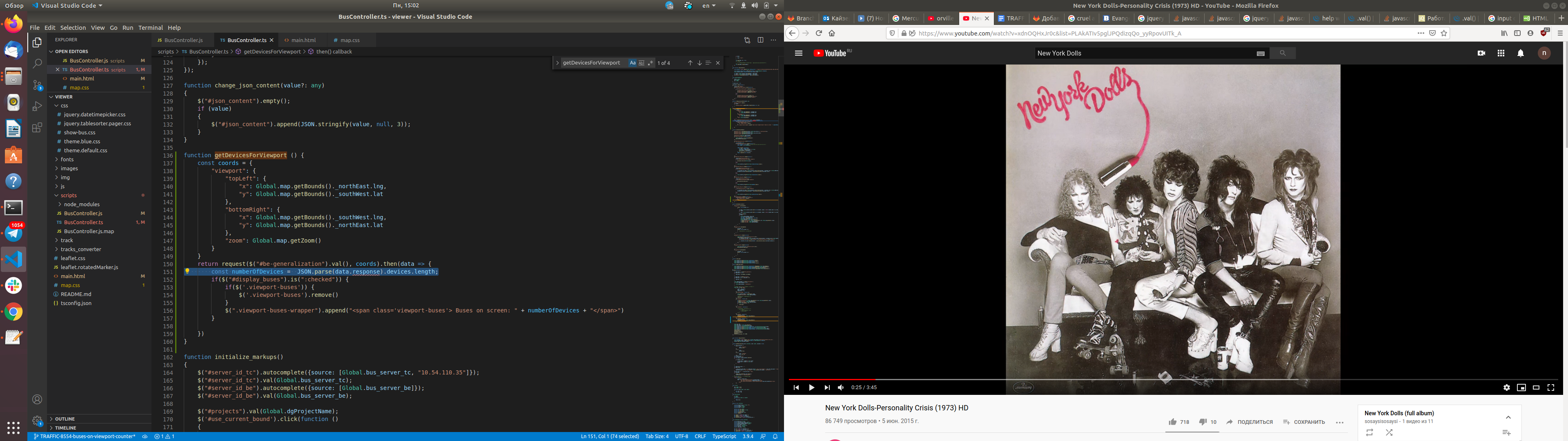Skip to next video in YouTube player
Image resolution: width=1568 pixels, height=441 pixels.
click(x=826, y=388)
